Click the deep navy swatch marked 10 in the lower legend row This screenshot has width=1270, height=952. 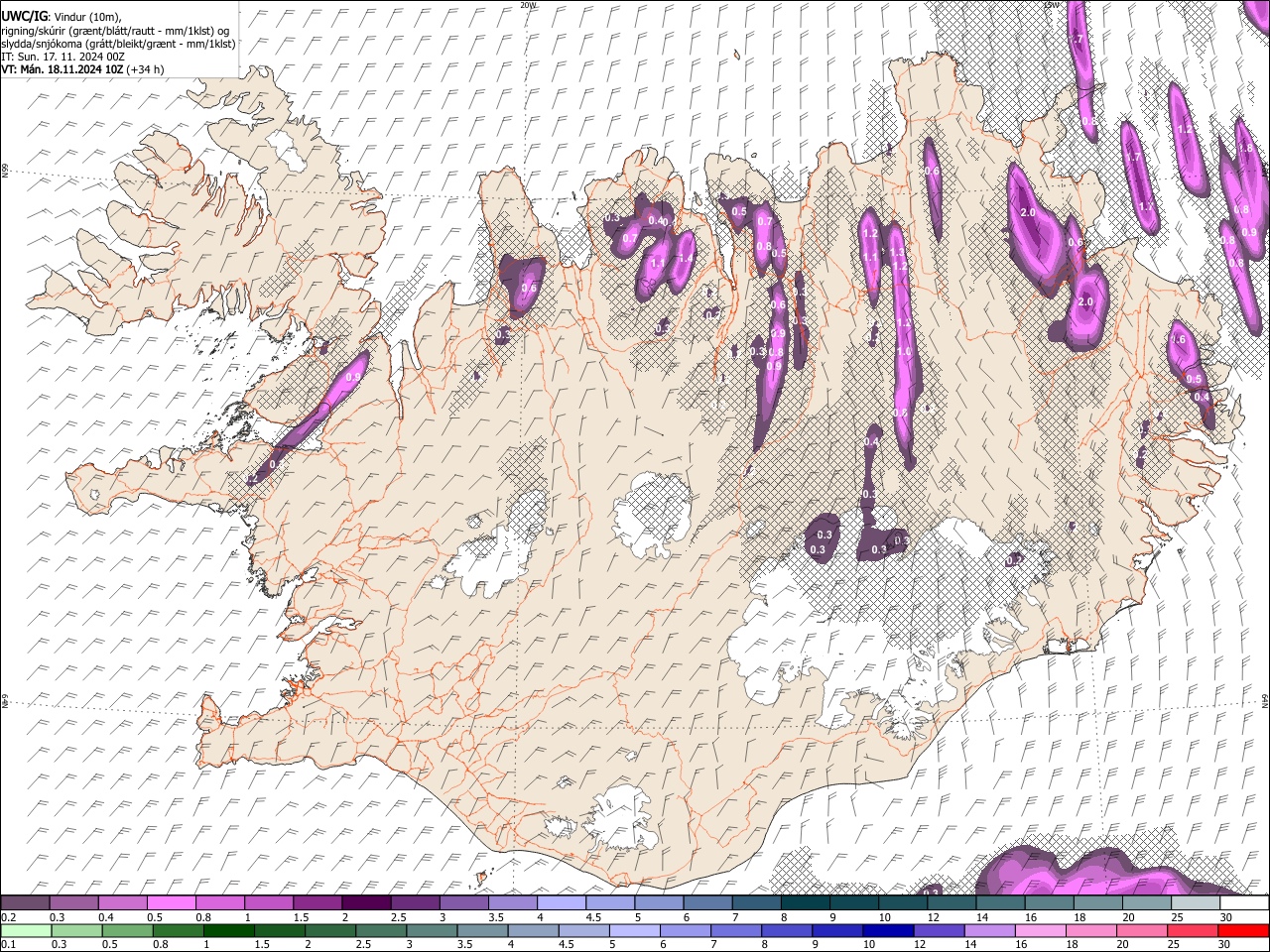(889, 930)
